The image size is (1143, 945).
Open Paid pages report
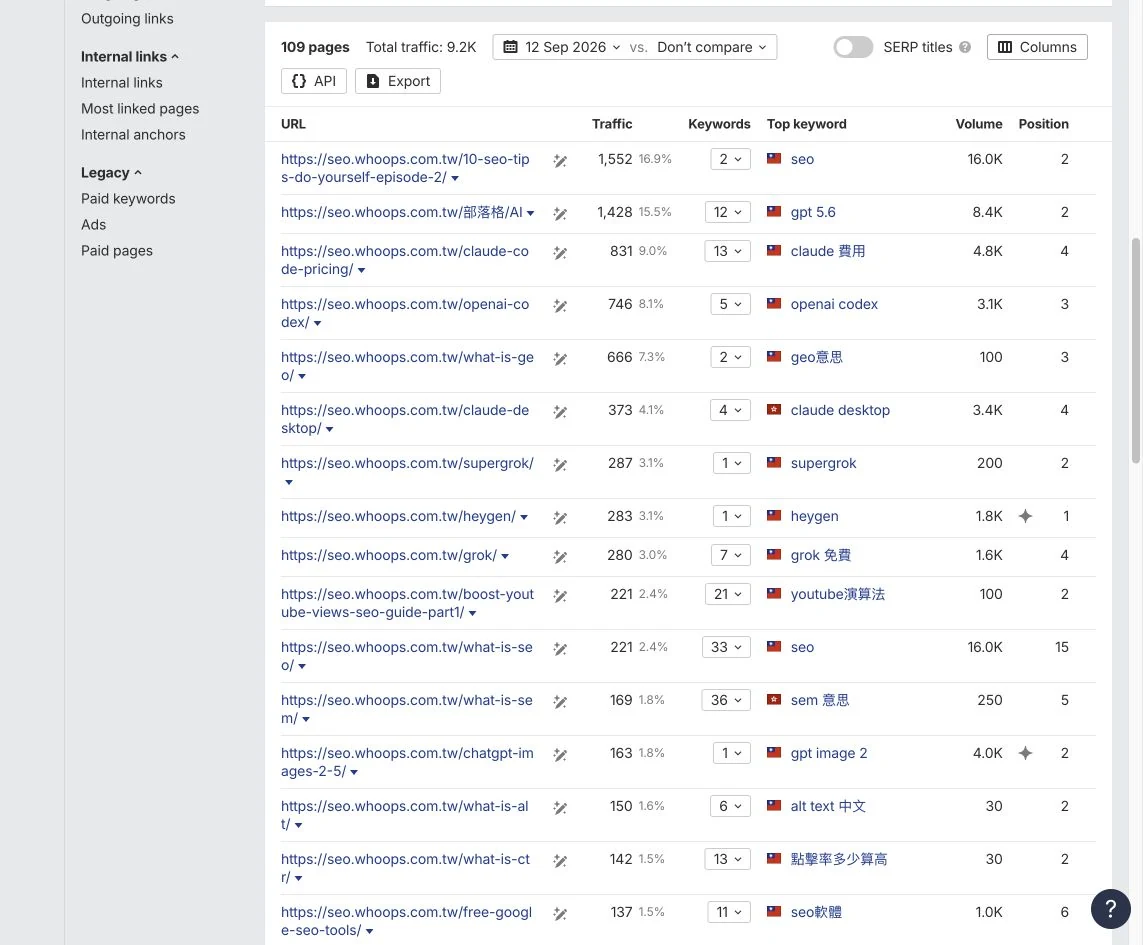tap(117, 251)
